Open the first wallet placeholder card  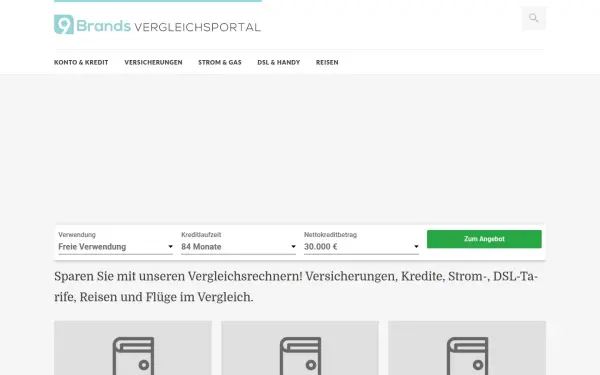pos(133,348)
